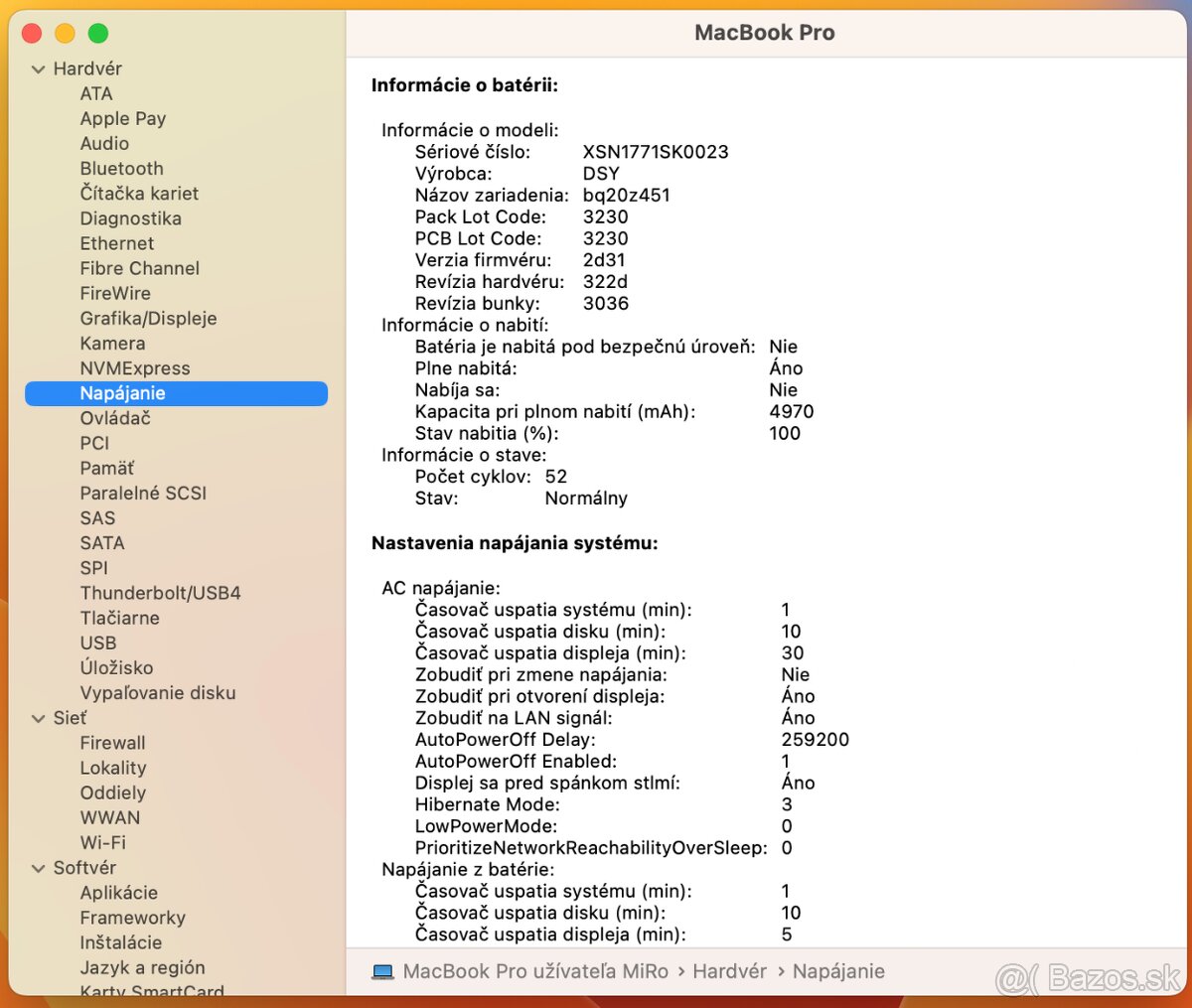Click Napájanie in the breadcrumb path

pyautogui.click(x=839, y=971)
